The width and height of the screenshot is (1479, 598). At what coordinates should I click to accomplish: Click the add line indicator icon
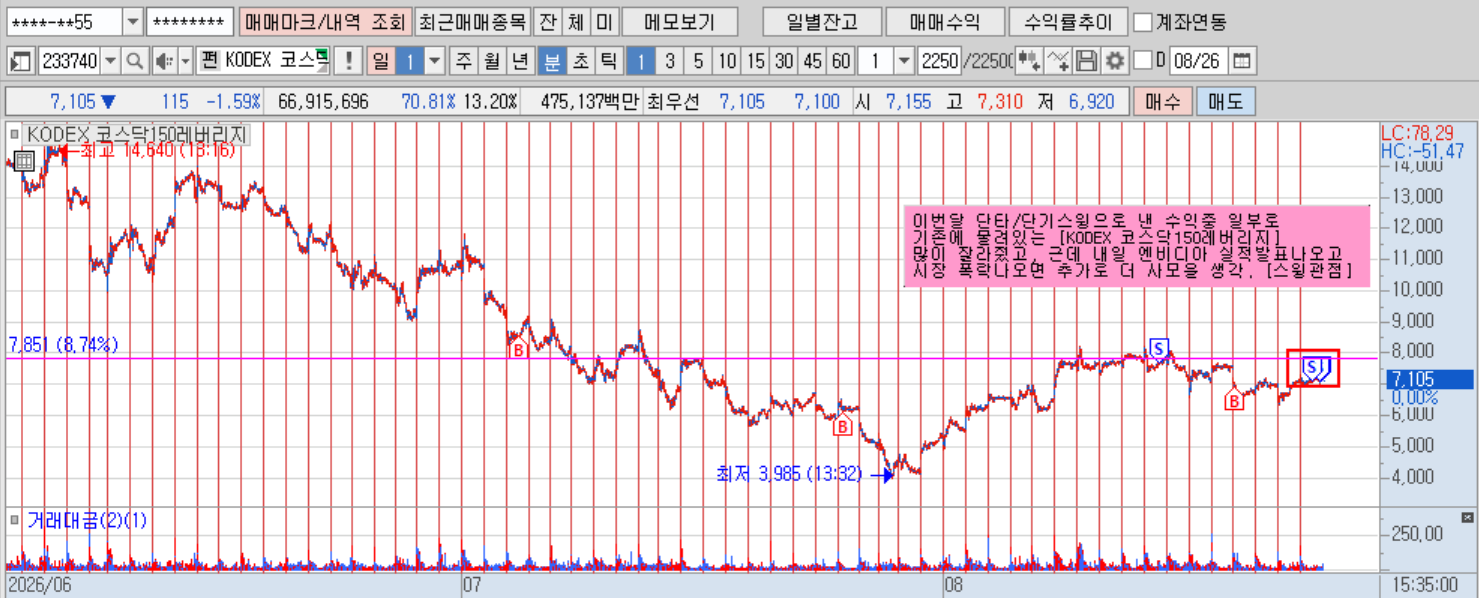pyautogui.click(x=1058, y=62)
